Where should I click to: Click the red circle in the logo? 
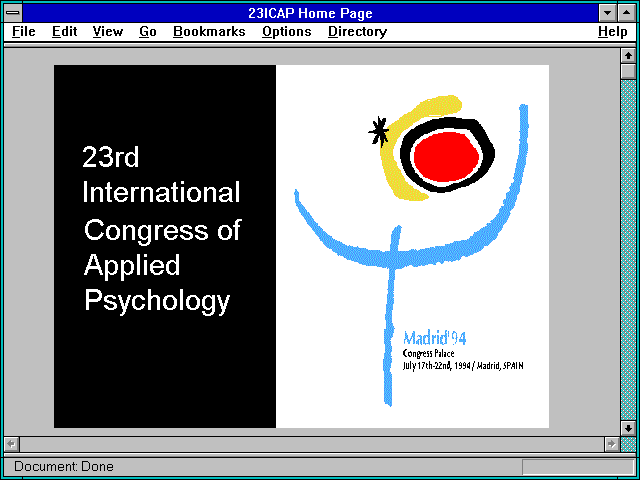[x=447, y=156]
